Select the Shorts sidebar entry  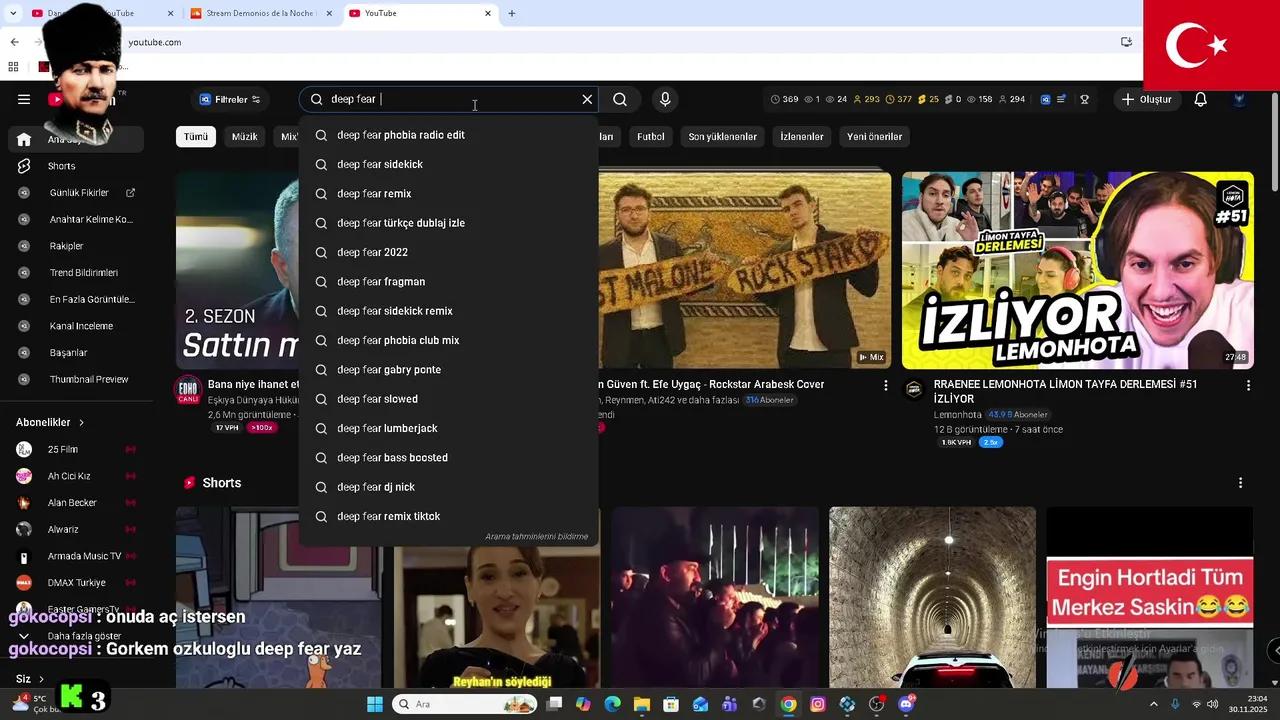pos(62,166)
